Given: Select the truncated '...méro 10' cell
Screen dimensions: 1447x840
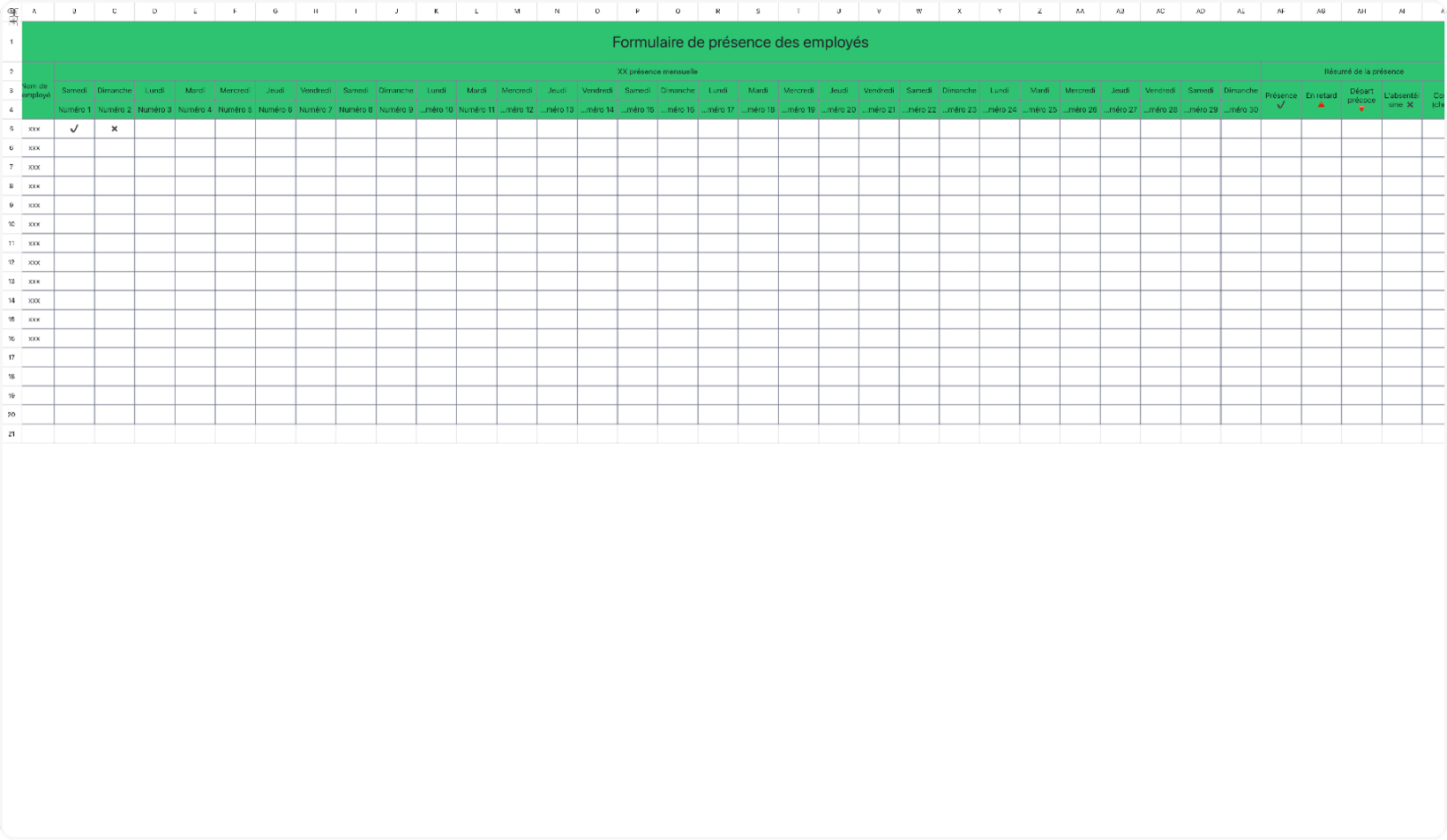Looking at the screenshot, I should click(x=436, y=109).
